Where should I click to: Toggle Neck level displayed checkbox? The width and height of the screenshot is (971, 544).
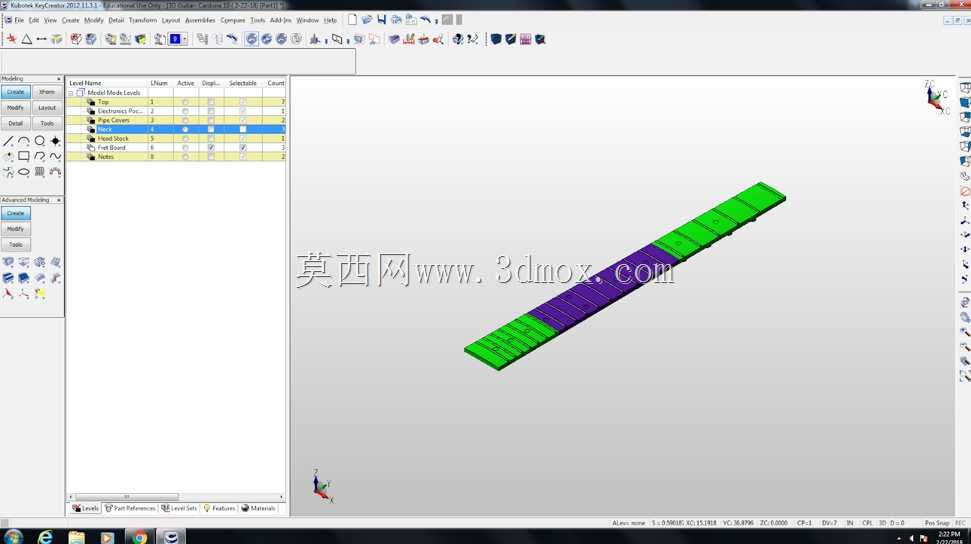[211, 129]
